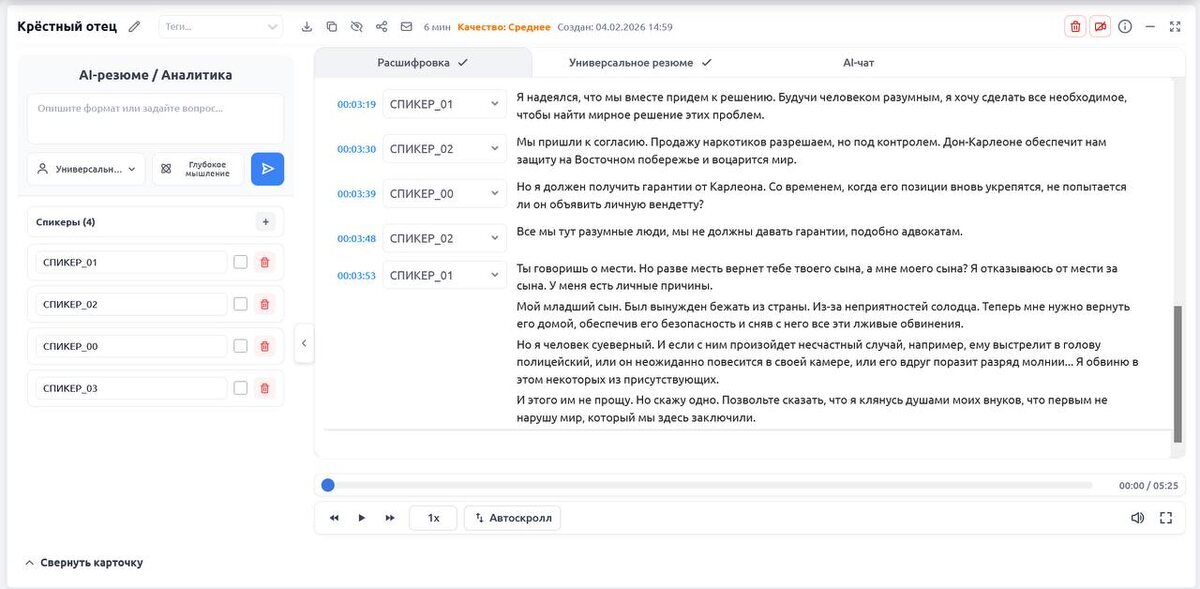Screen dimensions: 1200x589
Task: Send the AI query with the blue arrow
Action: click(x=267, y=169)
